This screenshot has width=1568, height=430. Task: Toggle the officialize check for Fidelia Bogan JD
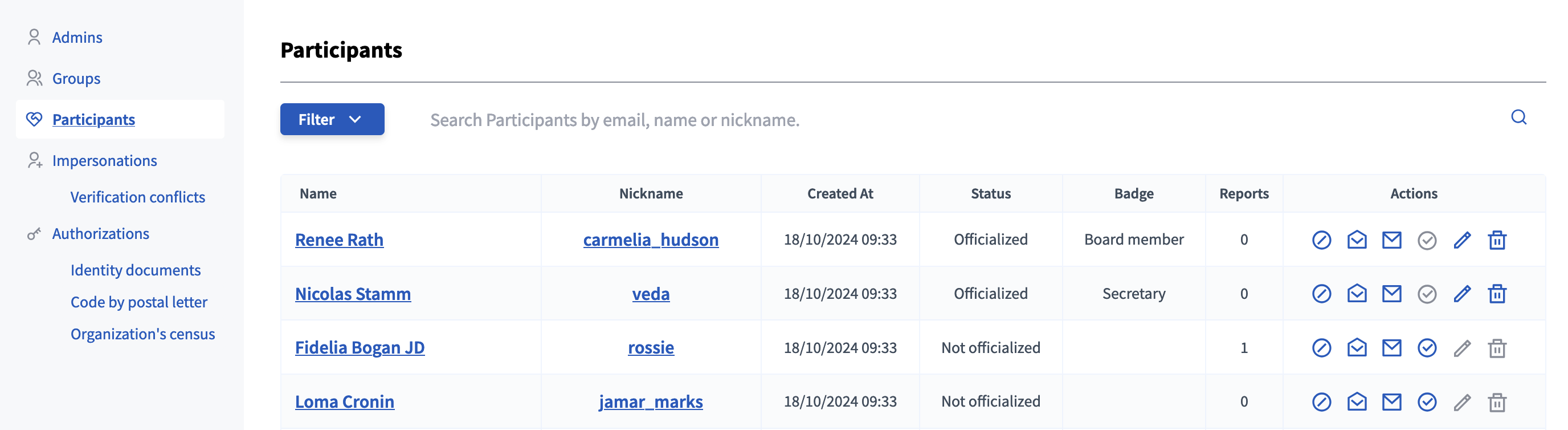coord(1426,347)
